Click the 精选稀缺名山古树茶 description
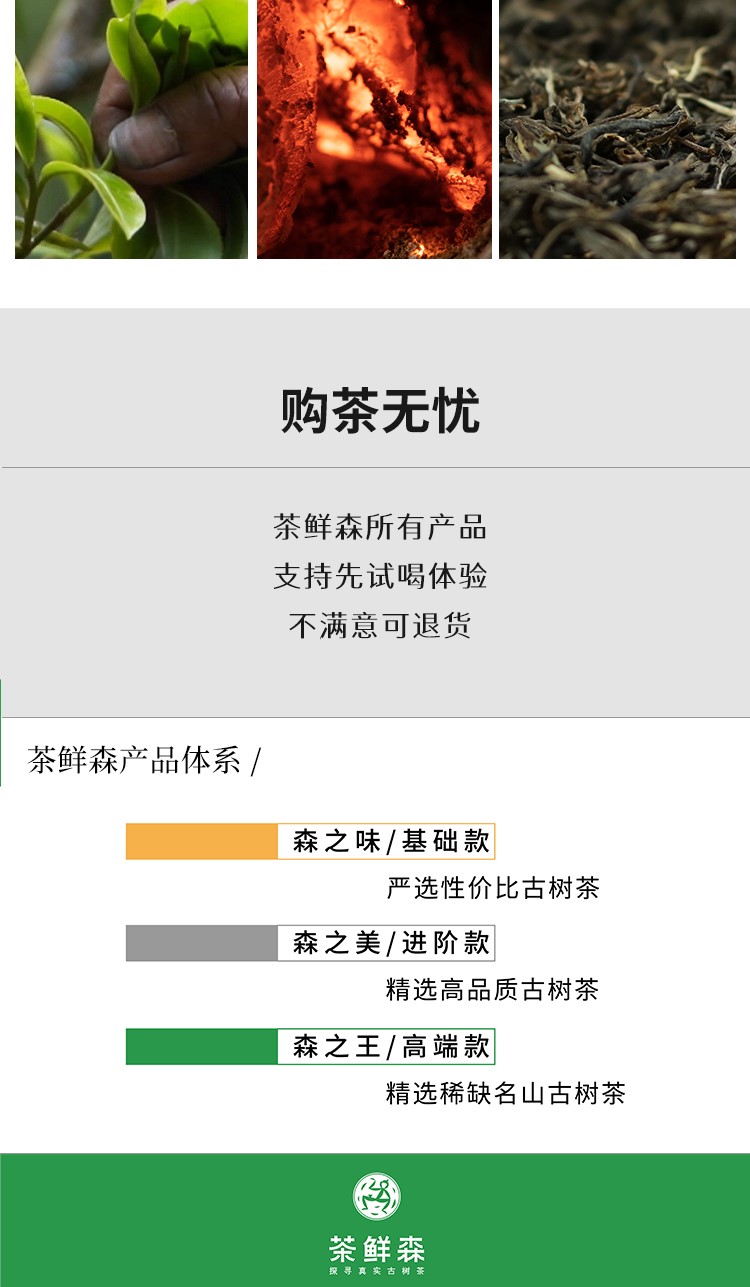Viewport: 750px width, 1287px height. tap(506, 1093)
